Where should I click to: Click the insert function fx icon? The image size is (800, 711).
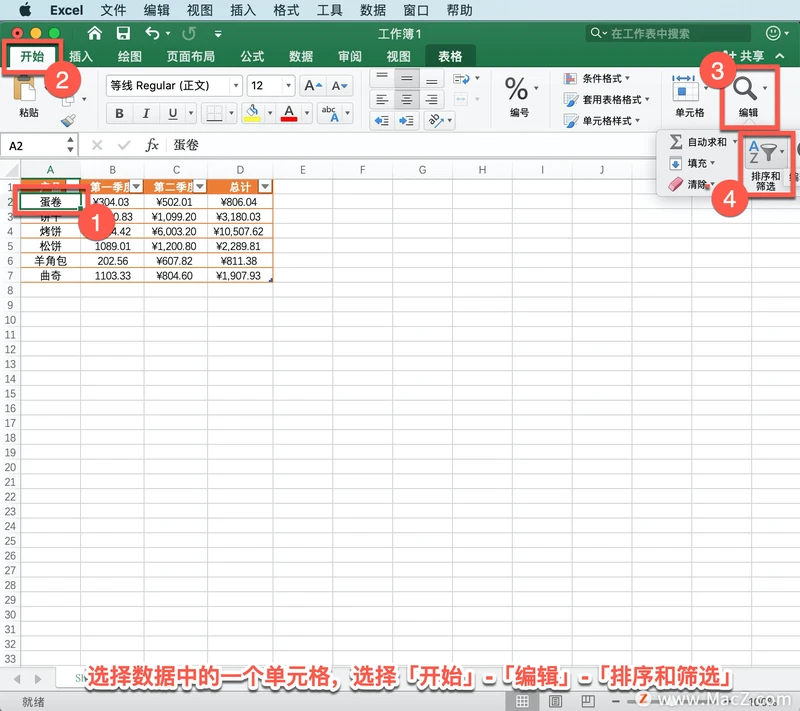152,146
